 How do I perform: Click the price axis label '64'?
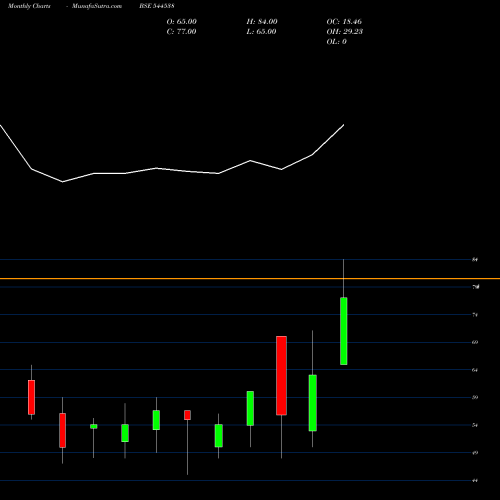tap(475, 370)
